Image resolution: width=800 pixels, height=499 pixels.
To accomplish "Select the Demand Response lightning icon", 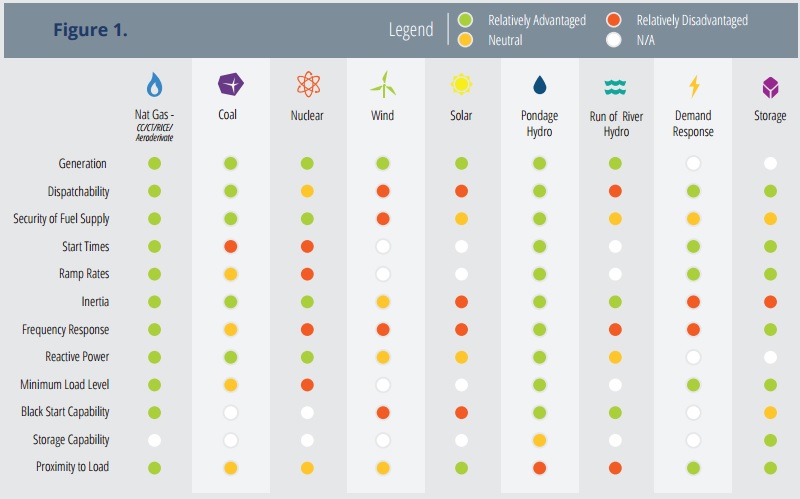I will (x=693, y=85).
